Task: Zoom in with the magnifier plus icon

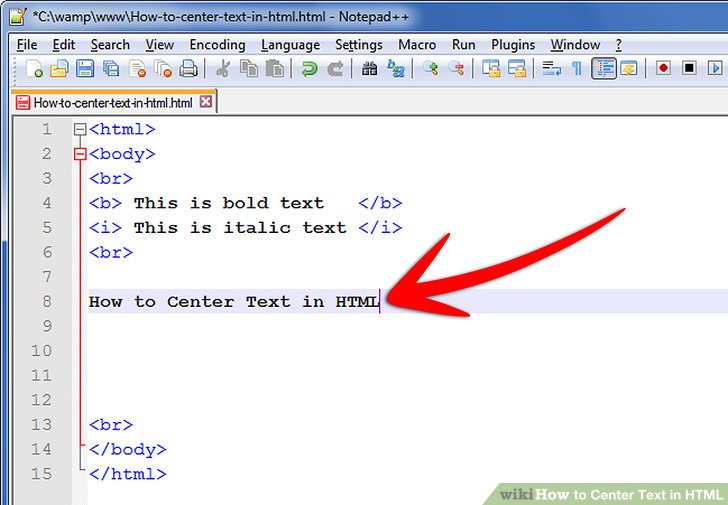Action: click(x=430, y=69)
